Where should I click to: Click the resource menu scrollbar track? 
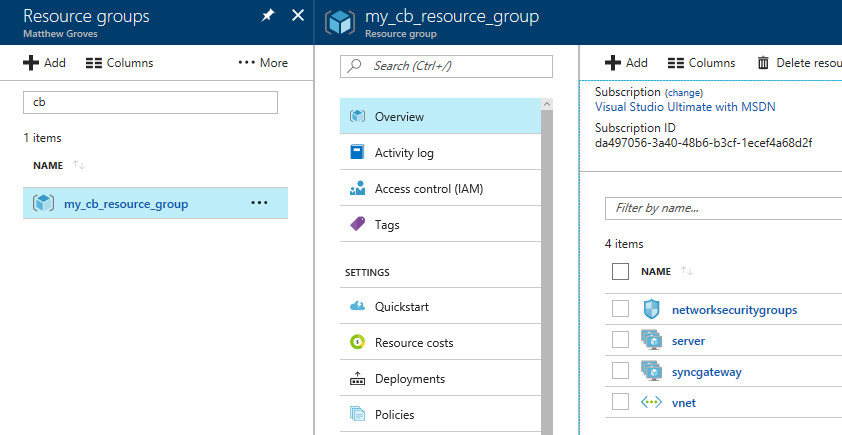pyautogui.click(x=547, y=272)
